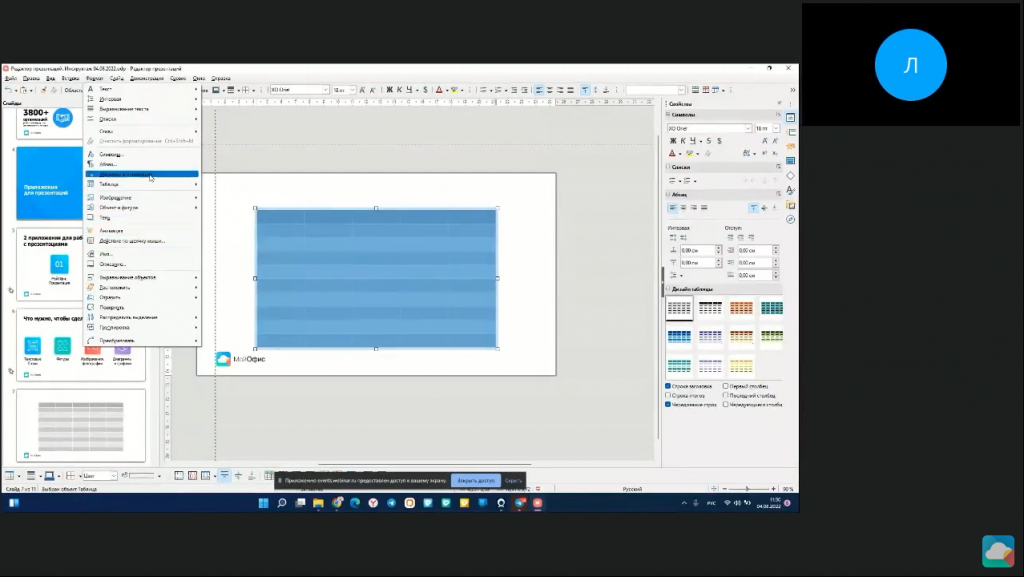Click the italic К icon in sidebar
The image size is (1024, 577).
[682, 141]
